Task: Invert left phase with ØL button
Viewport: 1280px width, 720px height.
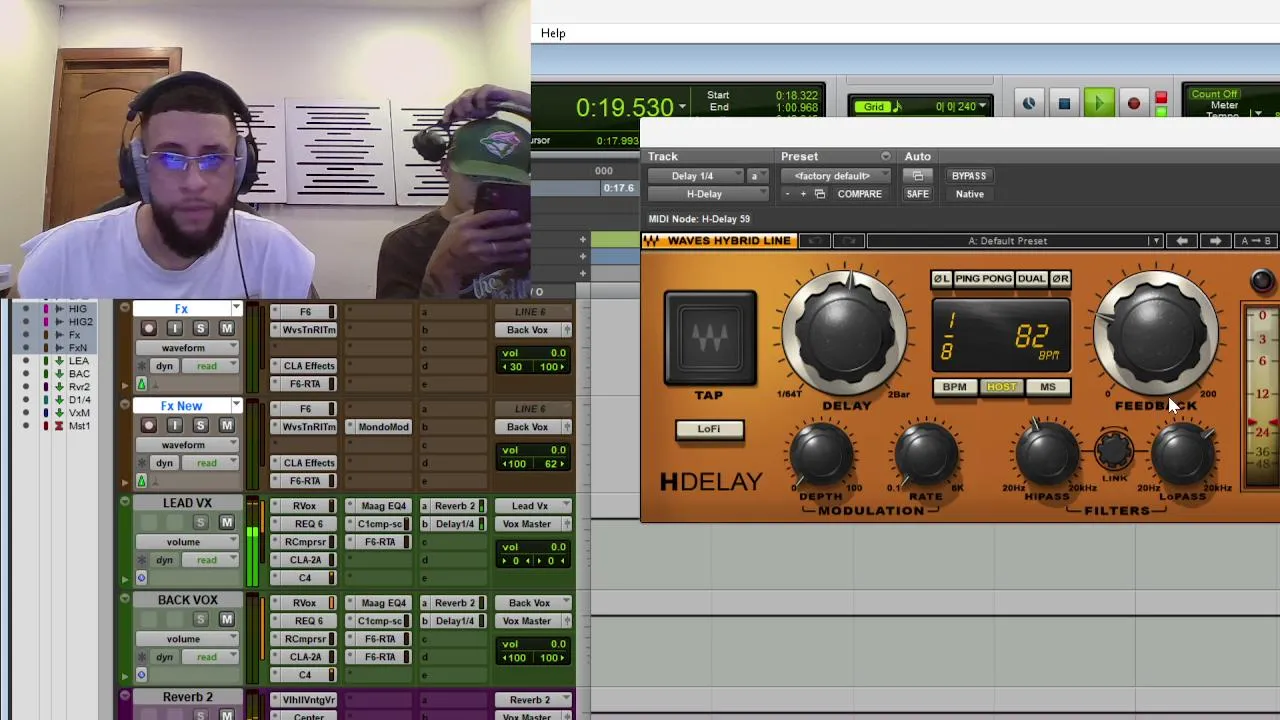Action: click(x=941, y=279)
